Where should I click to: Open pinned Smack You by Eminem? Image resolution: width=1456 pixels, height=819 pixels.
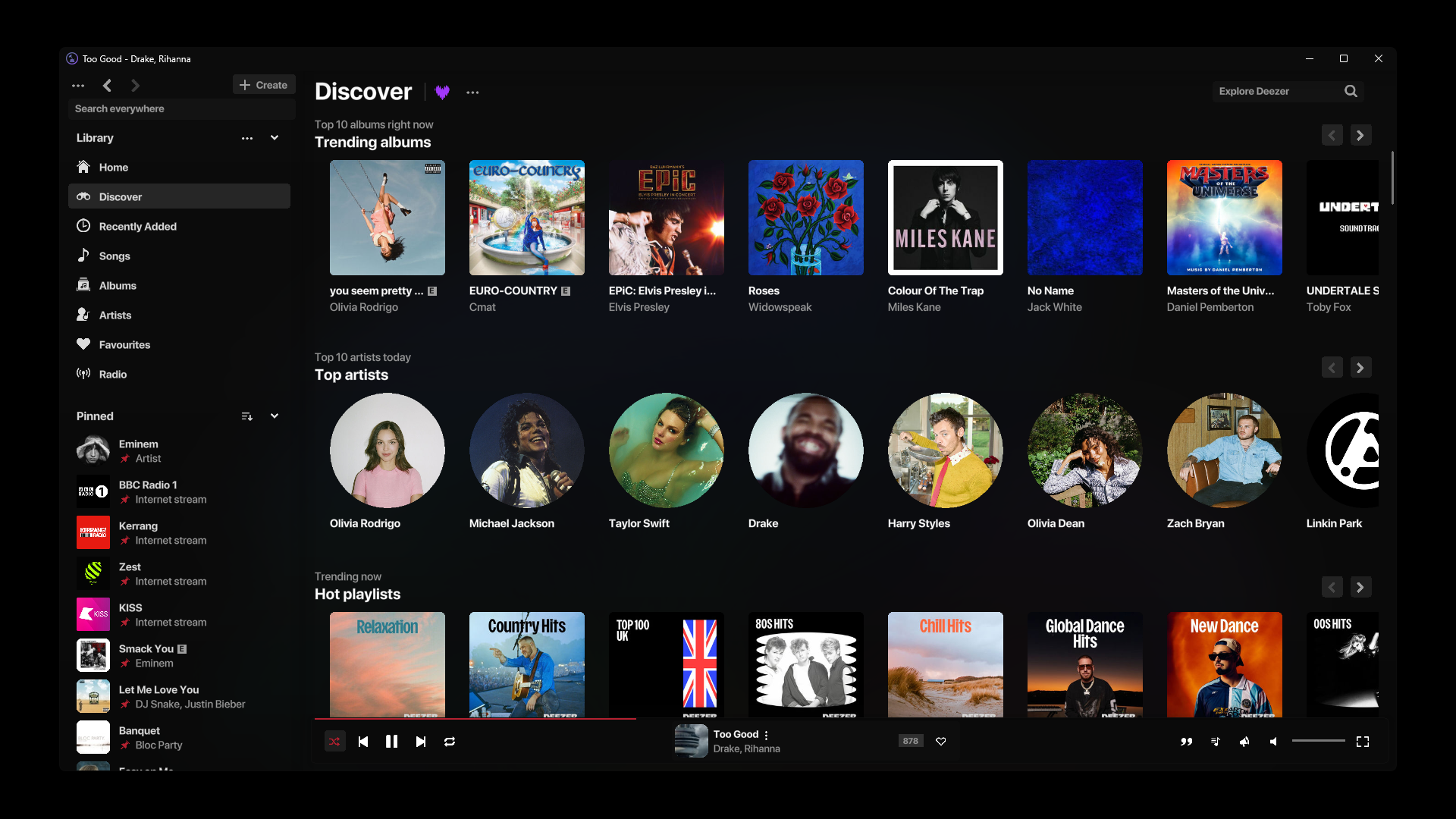point(179,656)
